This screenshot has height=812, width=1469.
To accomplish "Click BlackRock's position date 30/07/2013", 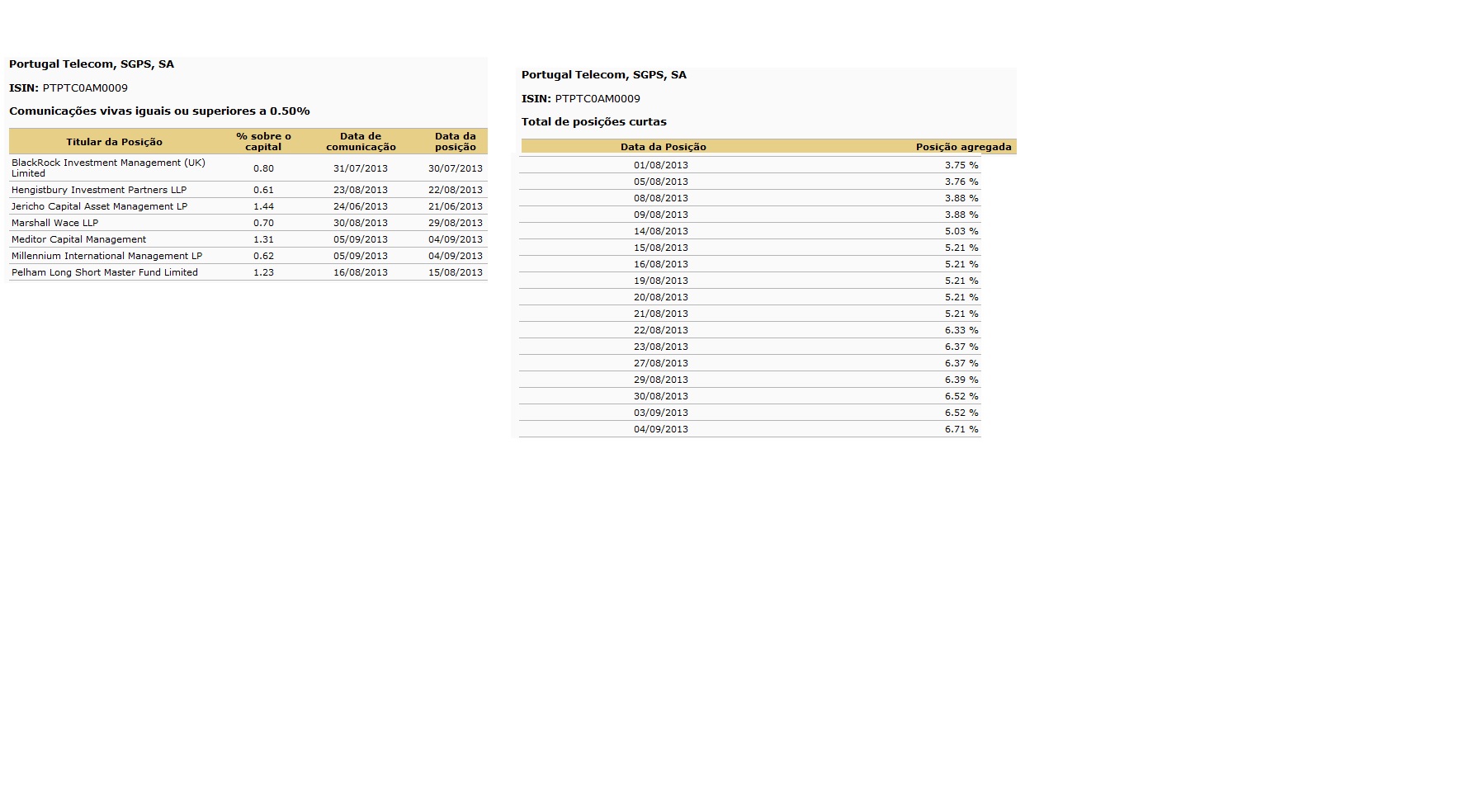I will pyautogui.click(x=456, y=168).
